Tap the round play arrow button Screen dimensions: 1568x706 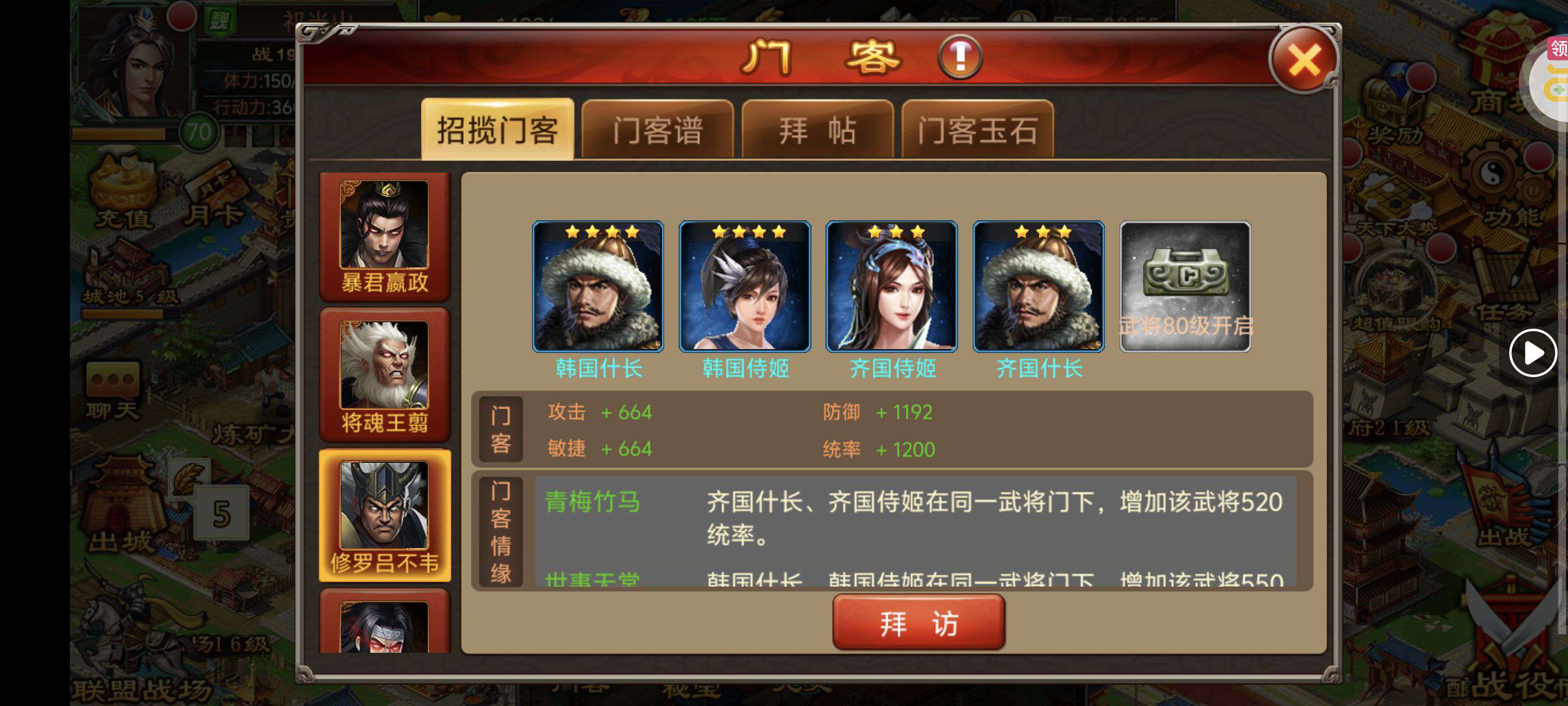(1532, 352)
